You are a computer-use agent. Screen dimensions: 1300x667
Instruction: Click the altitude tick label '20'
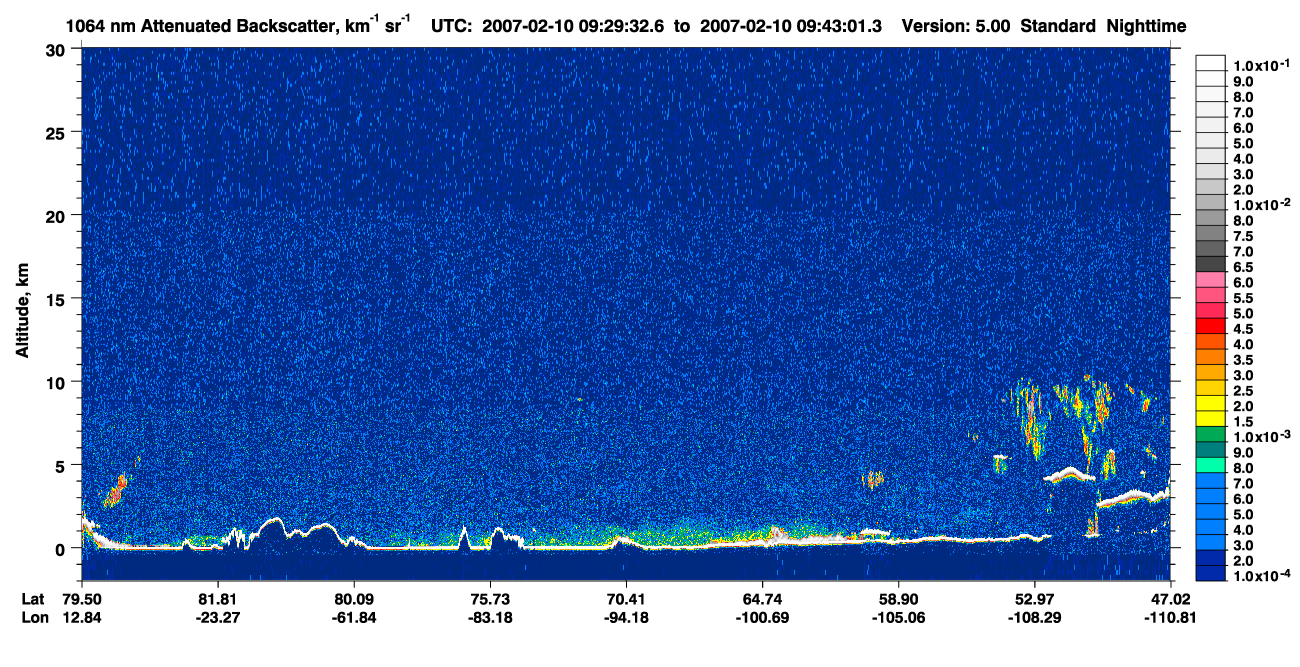[x=58, y=215]
